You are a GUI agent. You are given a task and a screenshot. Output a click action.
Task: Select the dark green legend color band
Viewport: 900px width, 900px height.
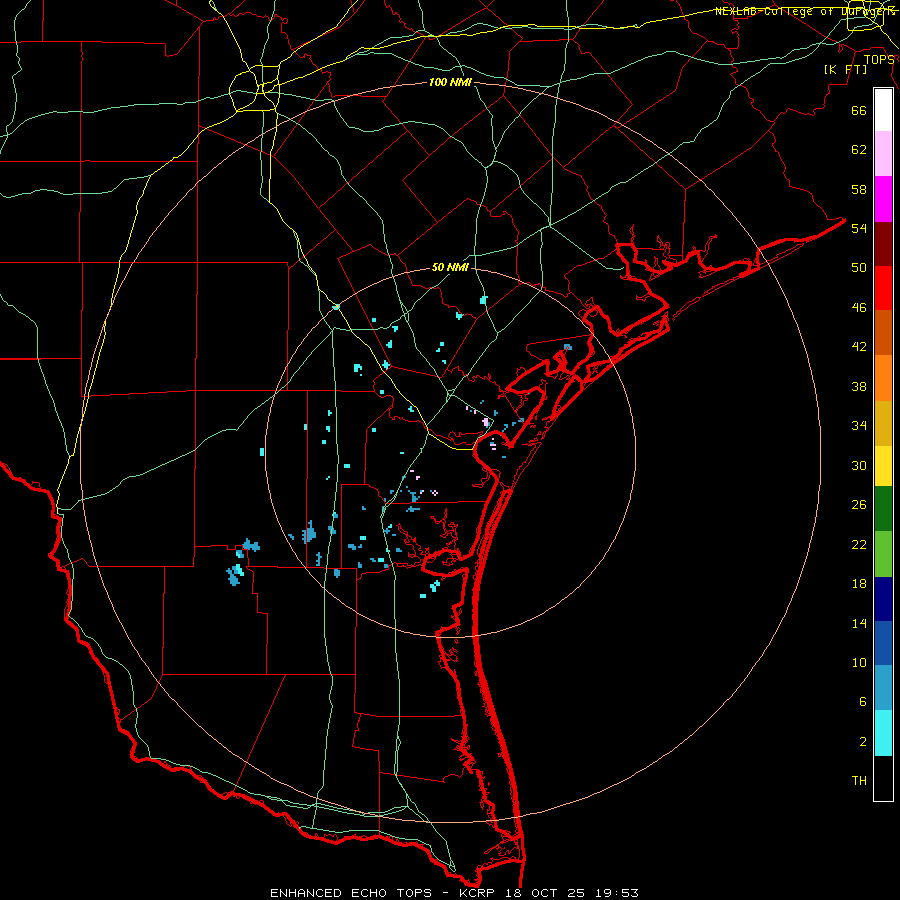pos(883,509)
